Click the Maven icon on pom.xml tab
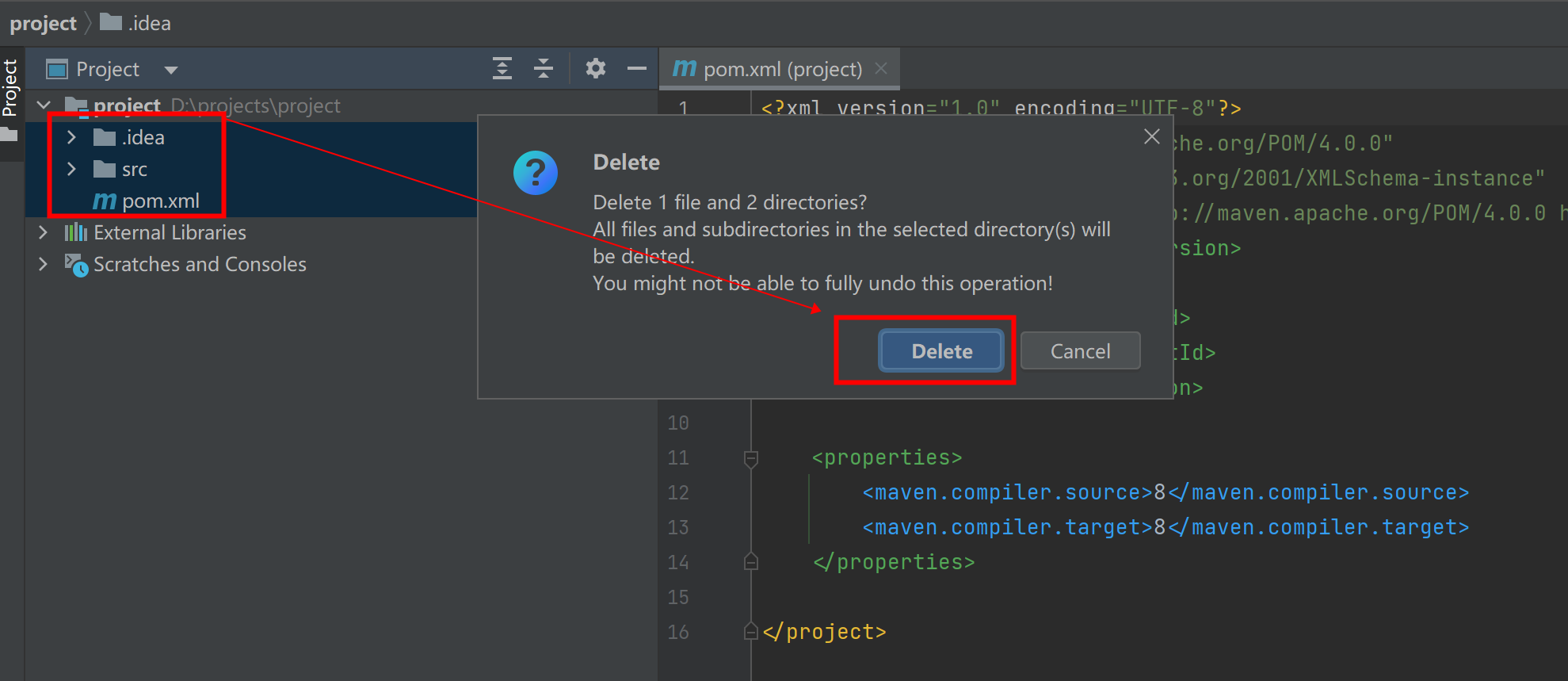Viewport: 1568px width, 681px height. pos(684,68)
